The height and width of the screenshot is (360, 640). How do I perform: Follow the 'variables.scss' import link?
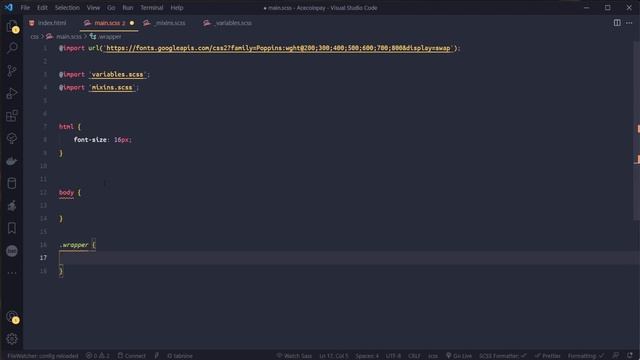pyautogui.click(x=117, y=74)
